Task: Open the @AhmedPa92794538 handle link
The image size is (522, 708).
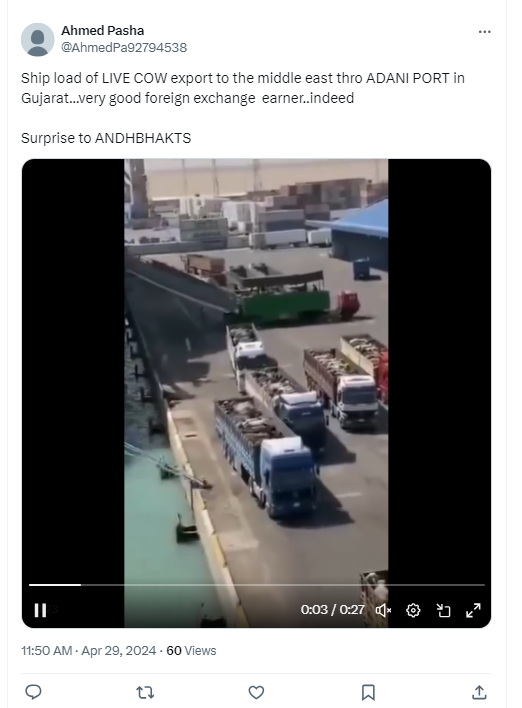Action: pyautogui.click(x=124, y=47)
